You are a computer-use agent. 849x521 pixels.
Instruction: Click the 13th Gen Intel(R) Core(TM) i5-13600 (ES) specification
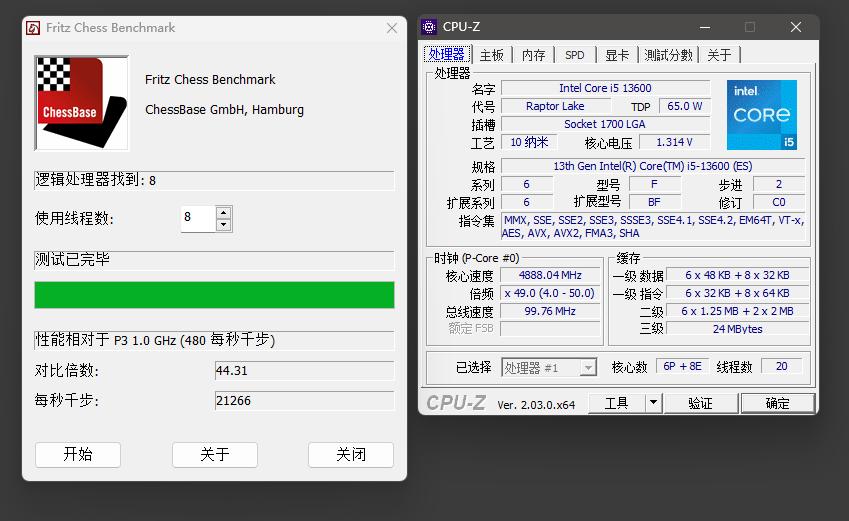[x=652, y=166]
